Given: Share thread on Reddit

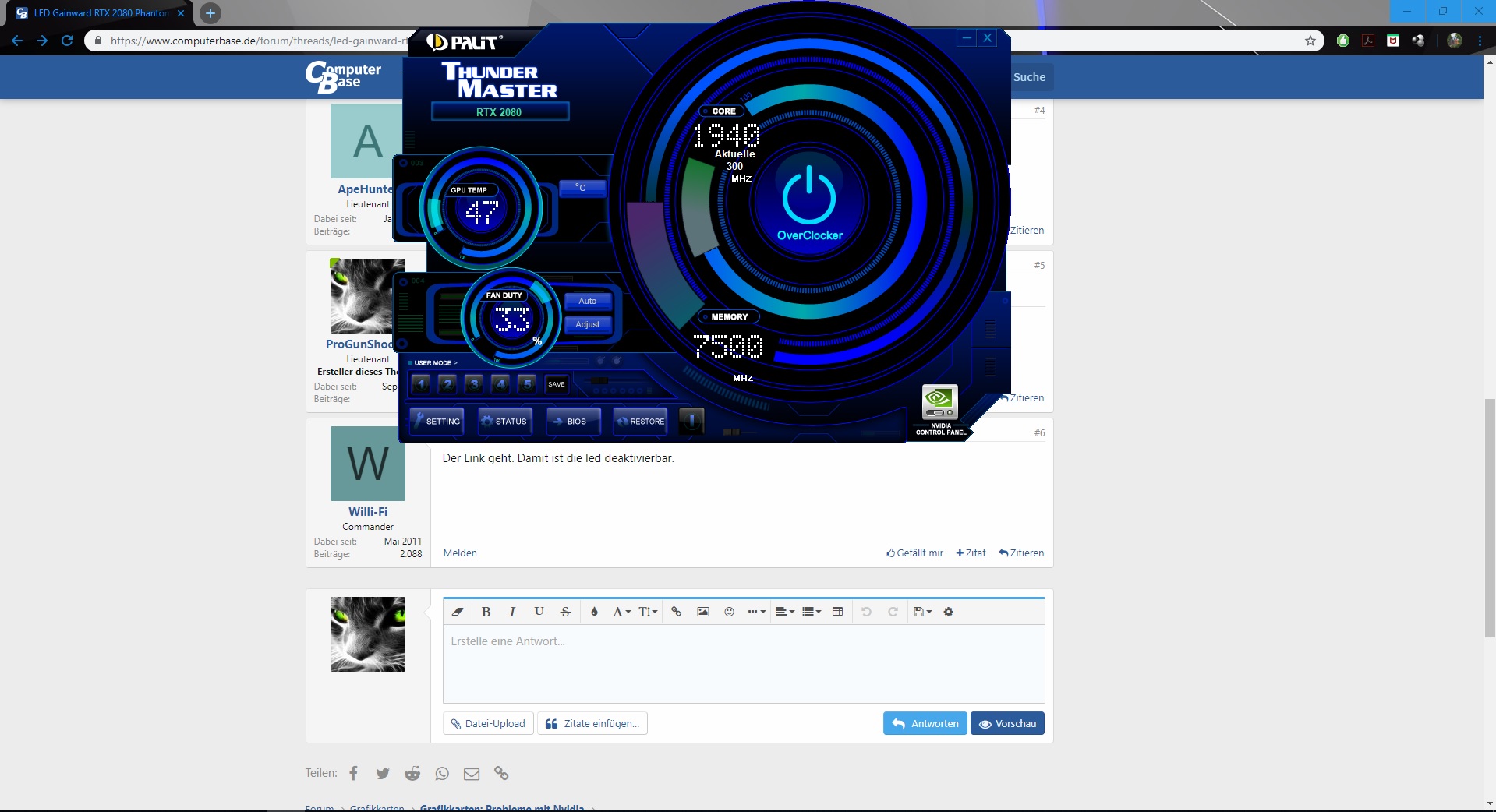Looking at the screenshot, I should pyautogui.click(x=412, y=773).
